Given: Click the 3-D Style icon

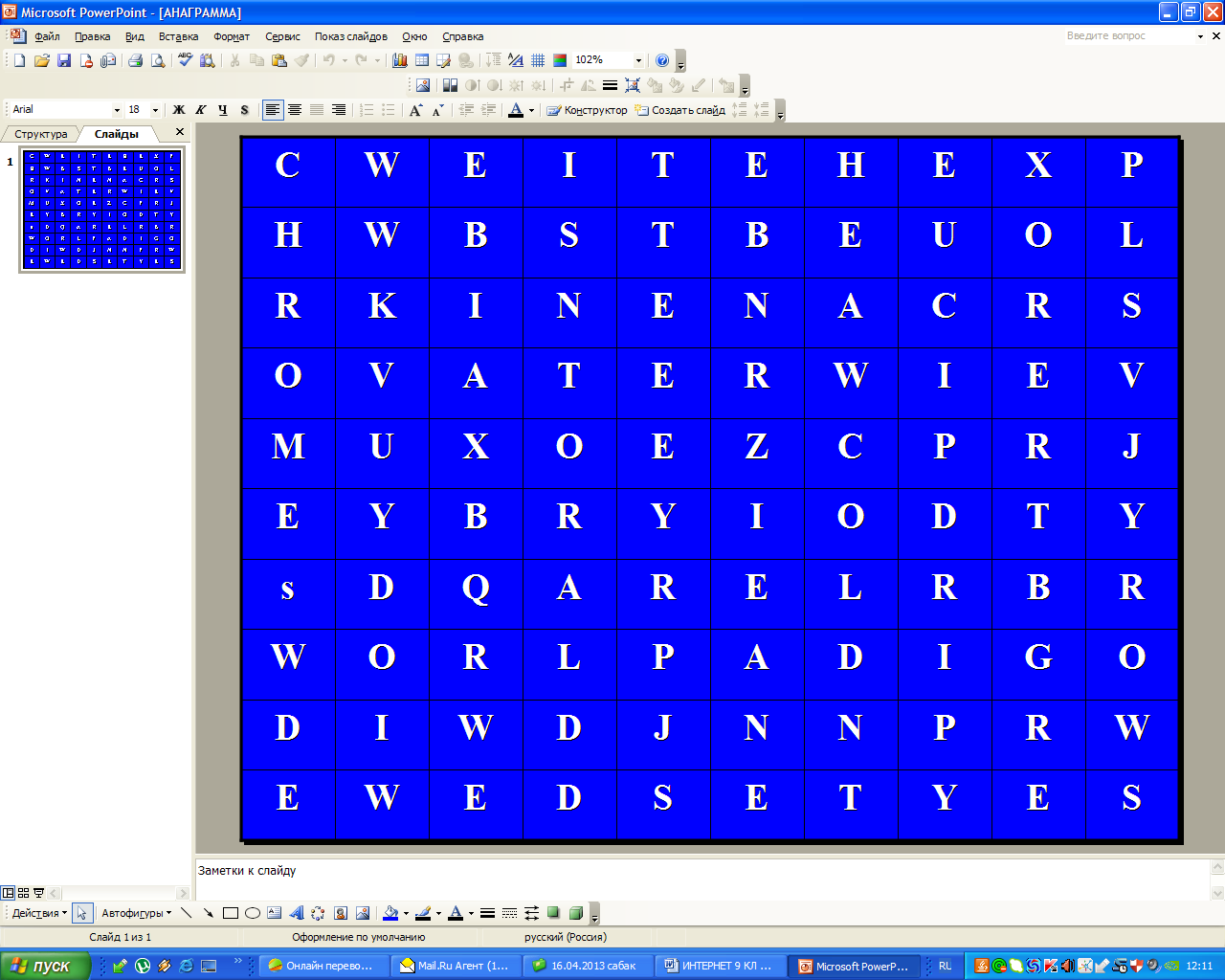Looking at the screenshot, I should [x=575, y=913].
